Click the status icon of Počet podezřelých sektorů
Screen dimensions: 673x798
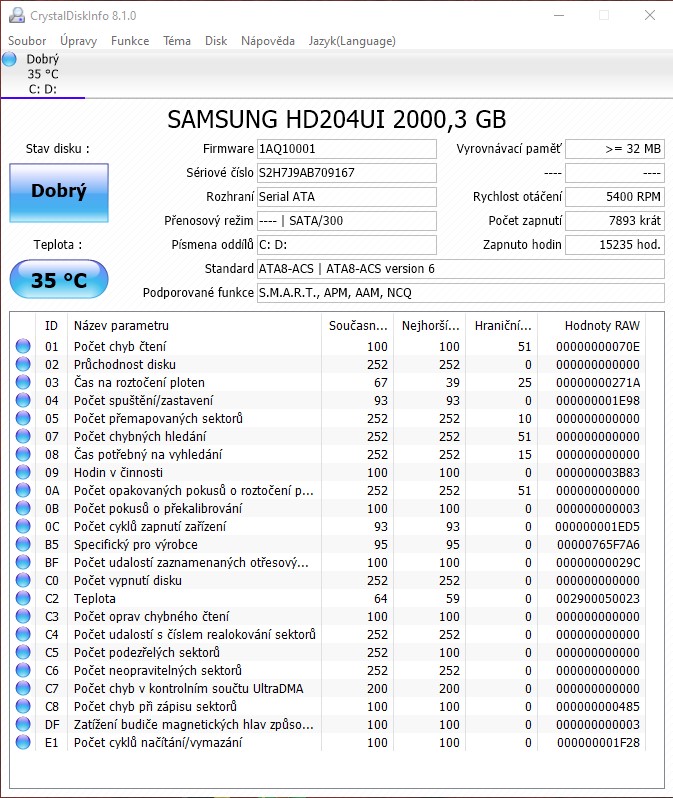(x=23, y=652)
